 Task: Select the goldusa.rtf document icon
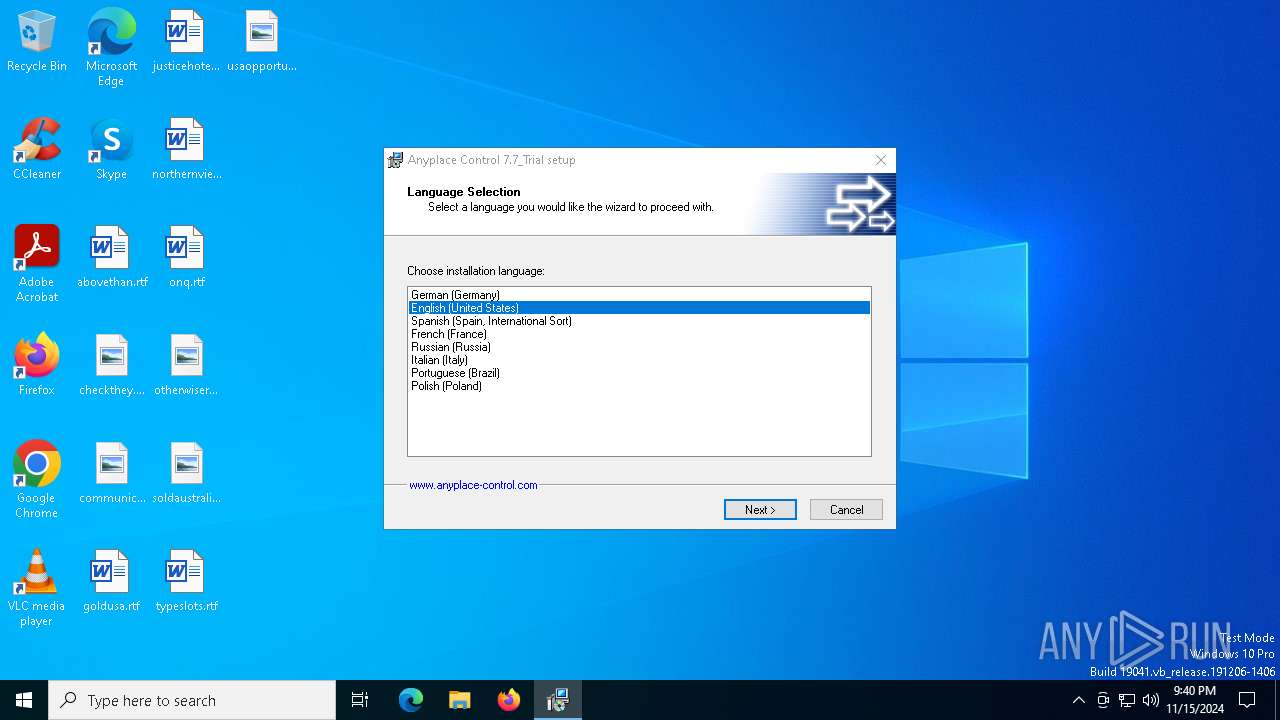(x=111, y=582)
